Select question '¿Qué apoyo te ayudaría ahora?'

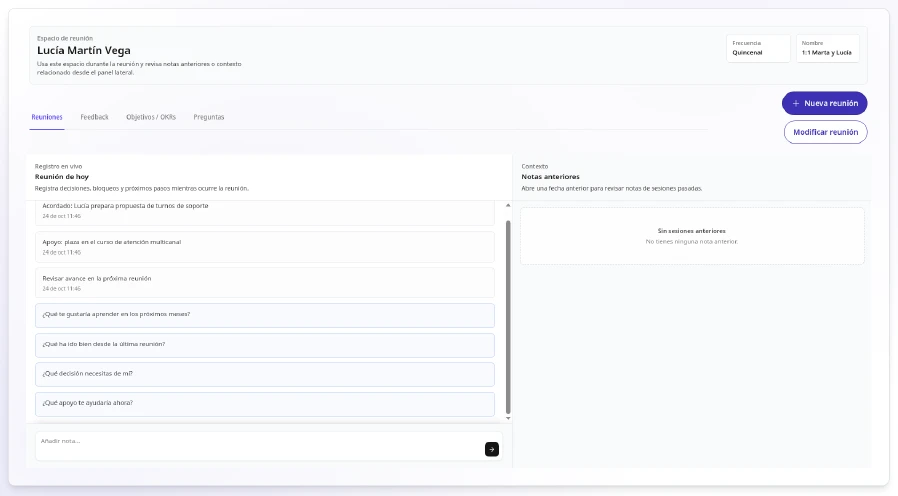(x=265, y=404)
